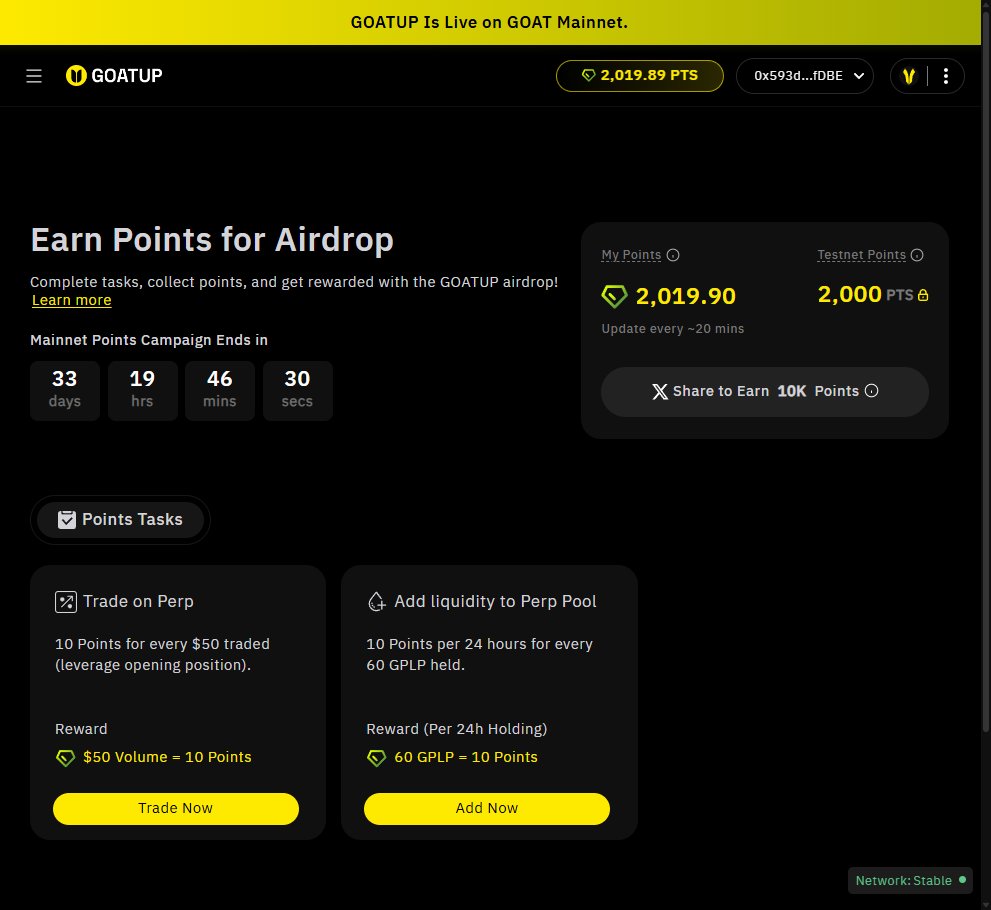The image size is (991, 910).
Task: Click the 46 mins countdown box
Action: tap(220, 391)
